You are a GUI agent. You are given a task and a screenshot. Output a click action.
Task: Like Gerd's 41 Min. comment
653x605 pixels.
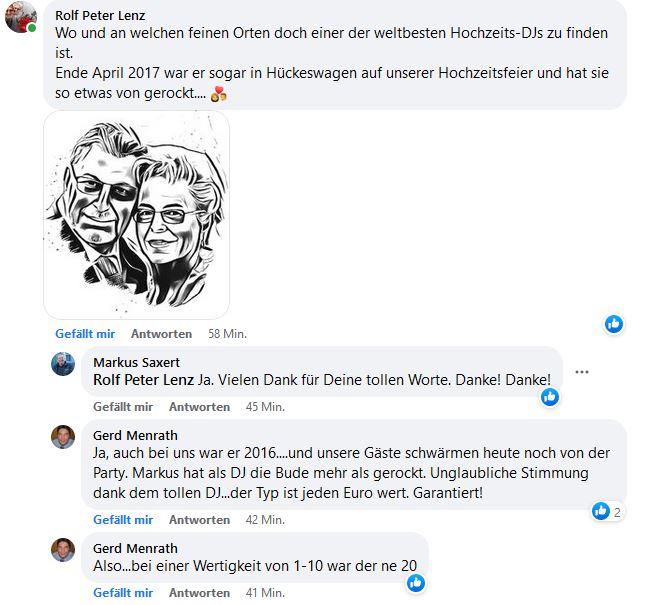[123, 593]
